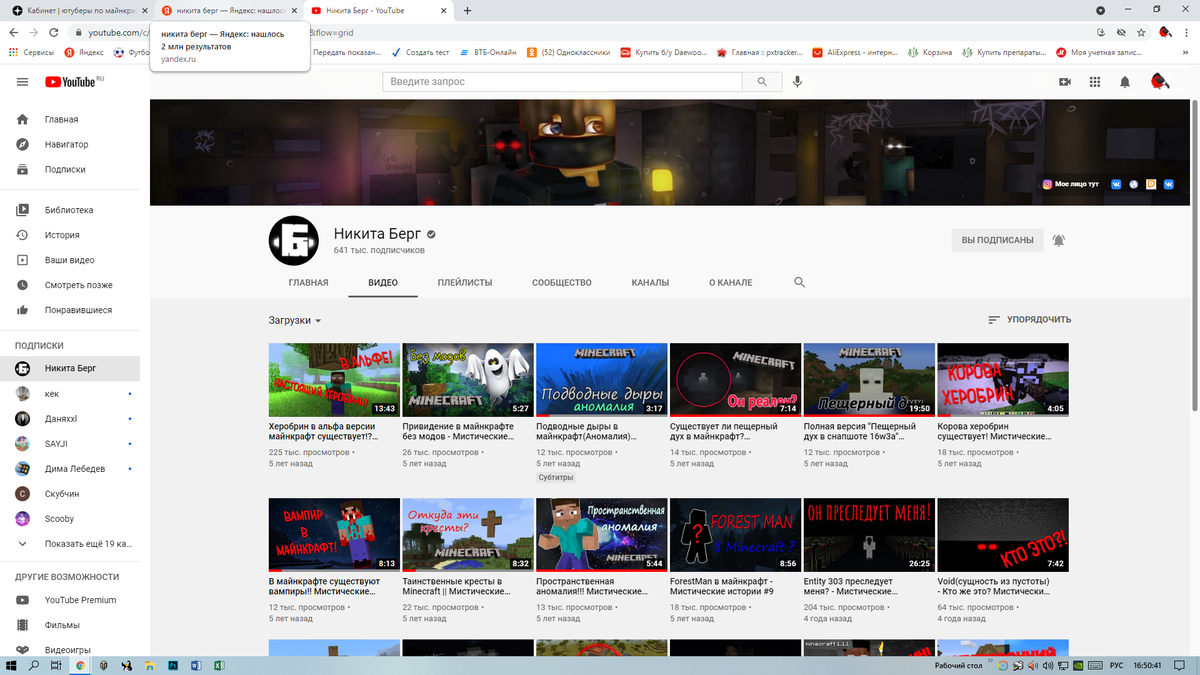Open the Excel icon in the taskbar
This screenshot has width=1200, height=675.
click(219, 665)
